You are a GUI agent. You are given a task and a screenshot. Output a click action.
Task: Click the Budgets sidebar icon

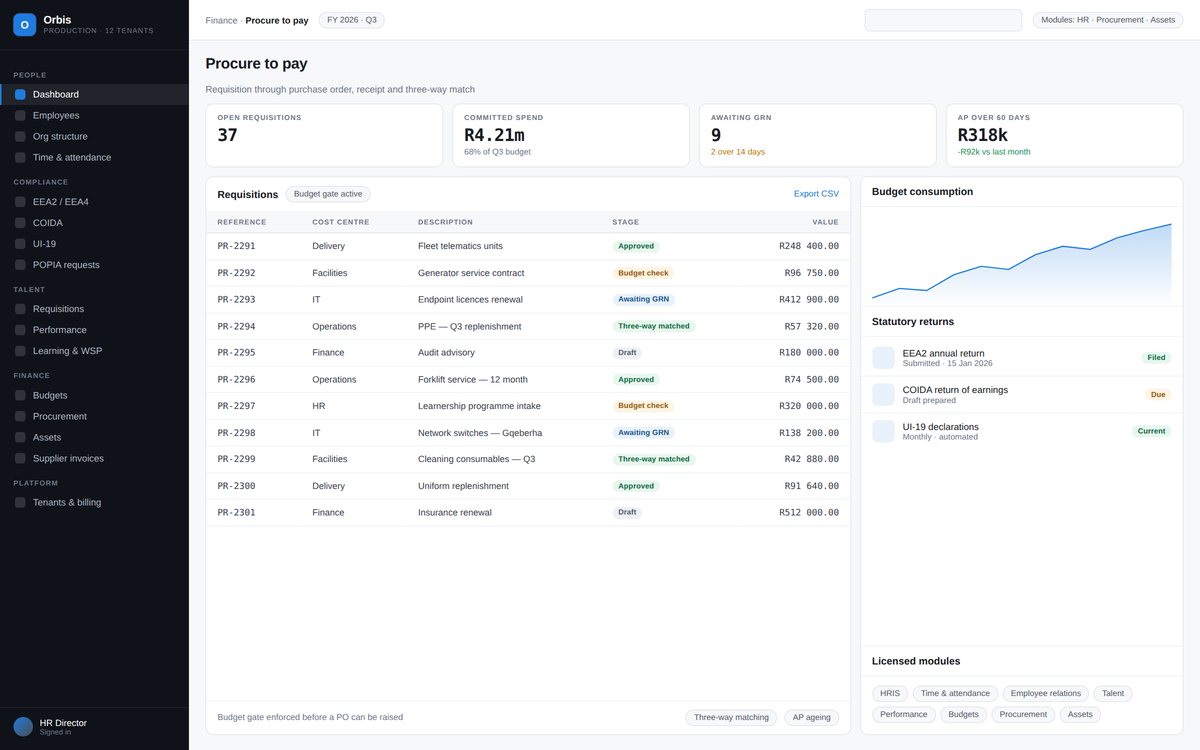(x=20, y=394)
